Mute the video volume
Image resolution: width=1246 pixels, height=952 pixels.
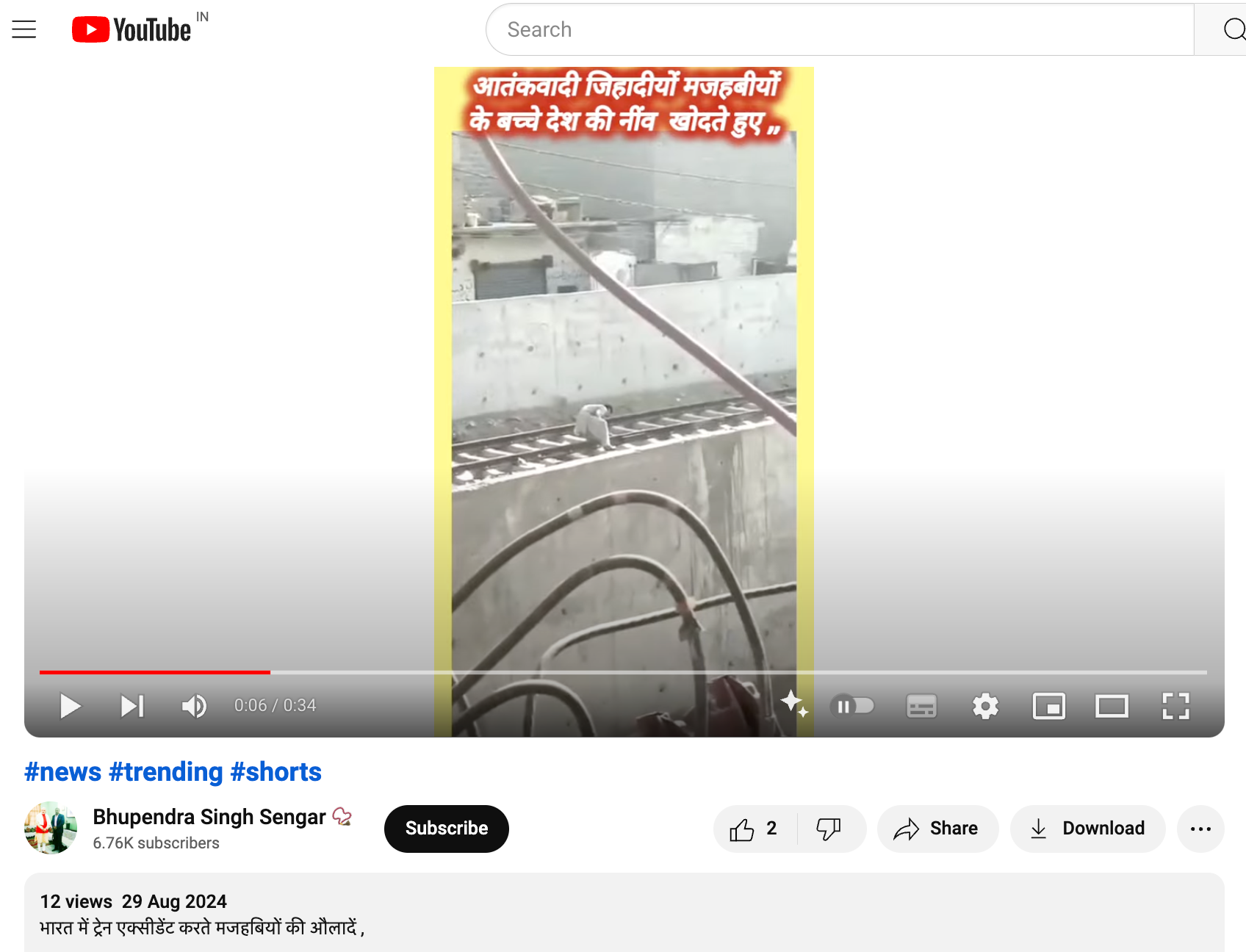194,706
